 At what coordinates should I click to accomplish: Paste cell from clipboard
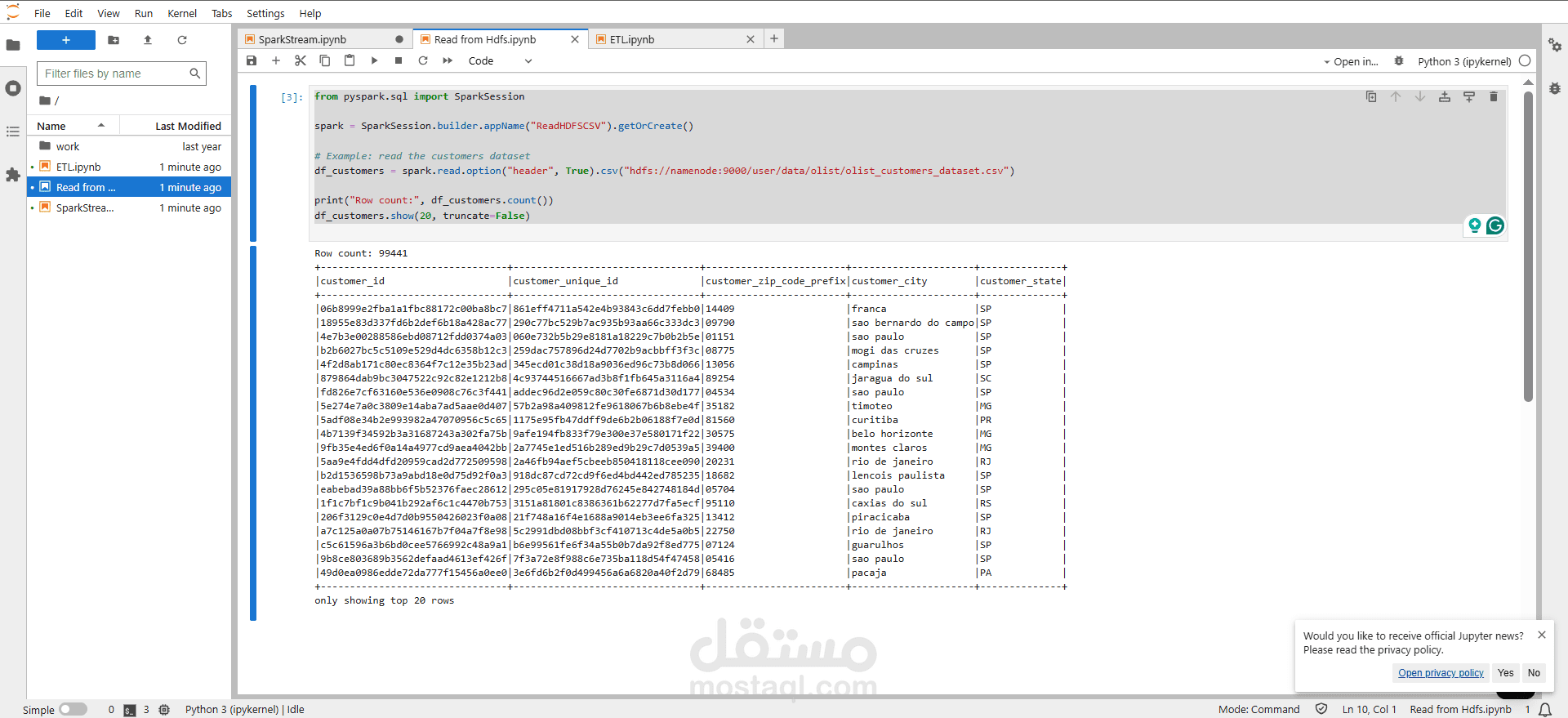[x=350, y=60]
